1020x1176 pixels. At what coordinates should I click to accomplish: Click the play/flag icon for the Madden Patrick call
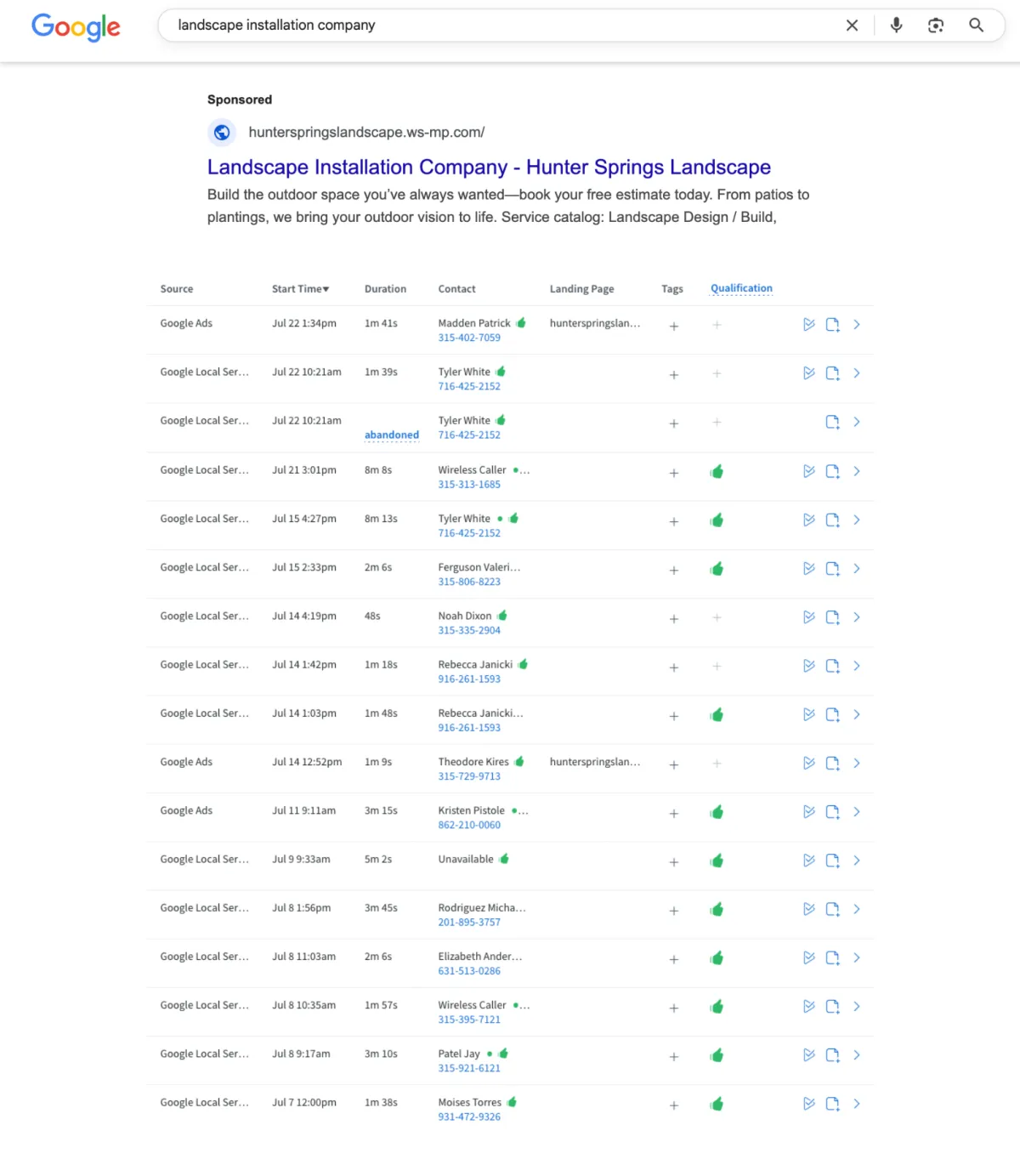(x=809, y=325)
